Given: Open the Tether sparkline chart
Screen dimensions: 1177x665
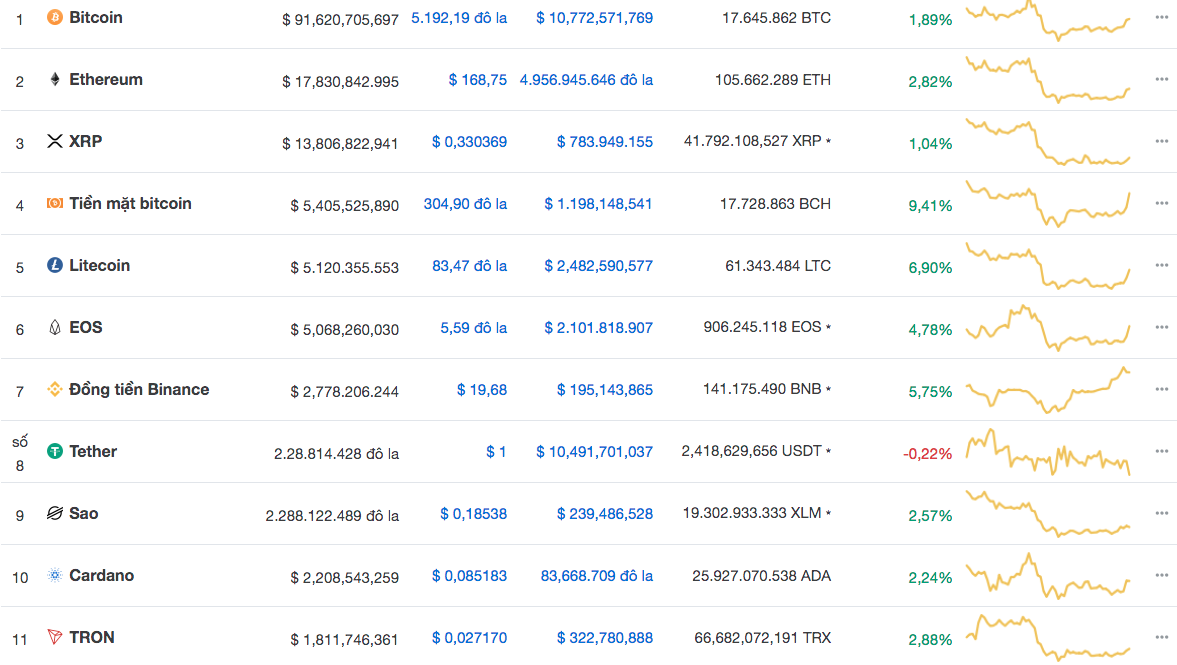Looking at the screenshot, I should coord(1048,452).
